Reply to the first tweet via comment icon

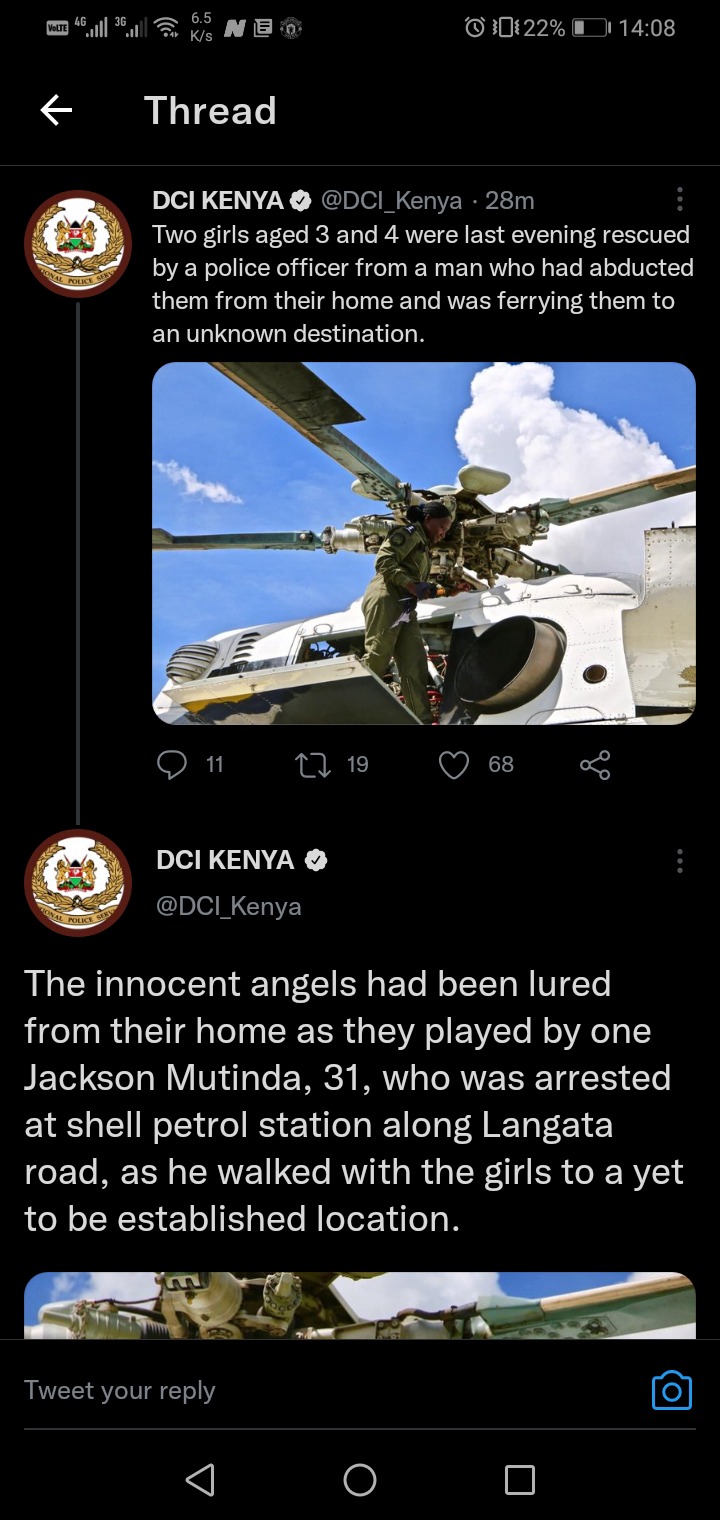pos(172,765)
